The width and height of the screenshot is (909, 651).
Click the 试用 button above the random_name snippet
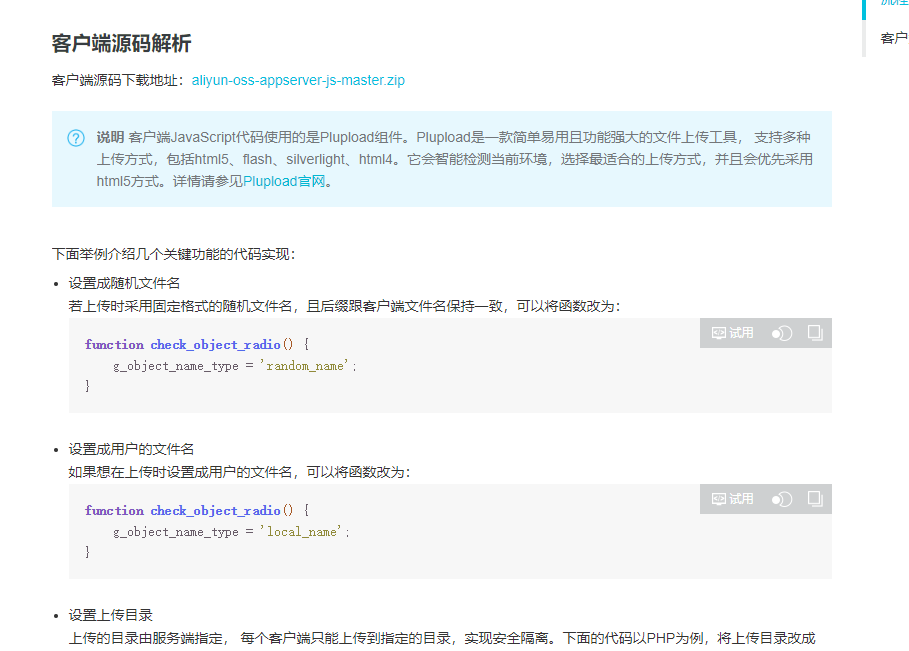point(731,332)
